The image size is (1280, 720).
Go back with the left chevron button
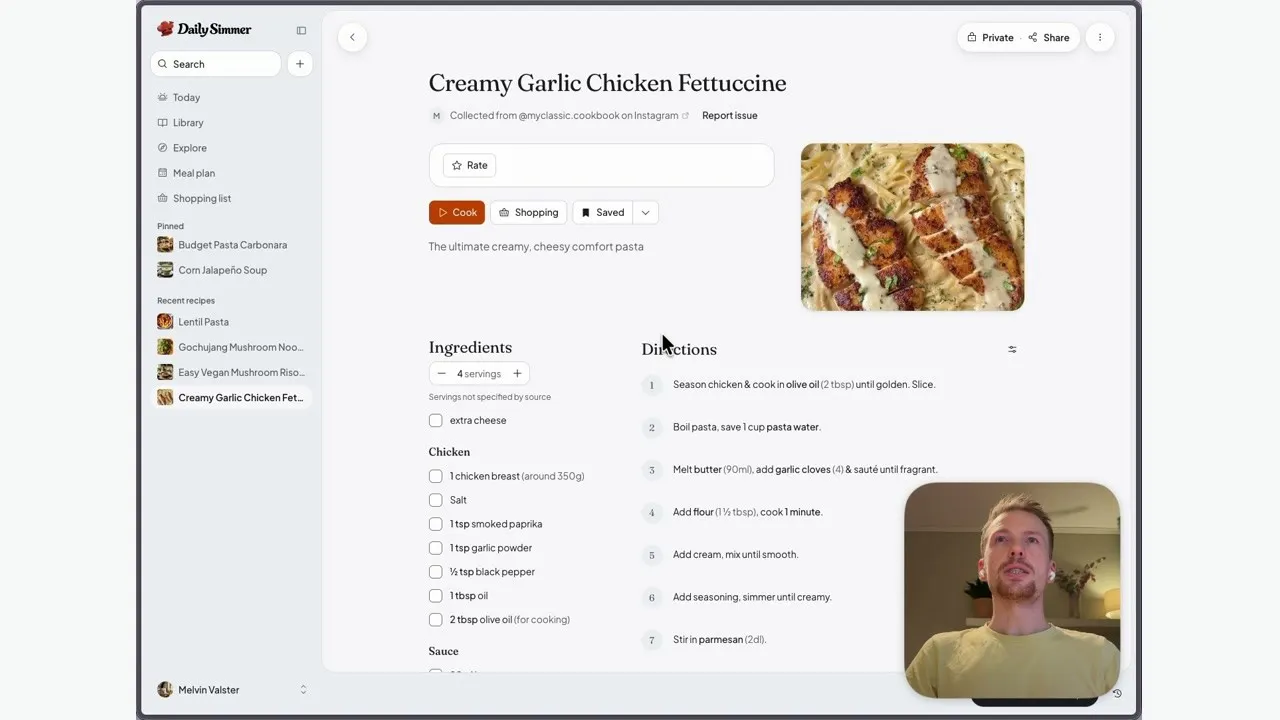352,37
